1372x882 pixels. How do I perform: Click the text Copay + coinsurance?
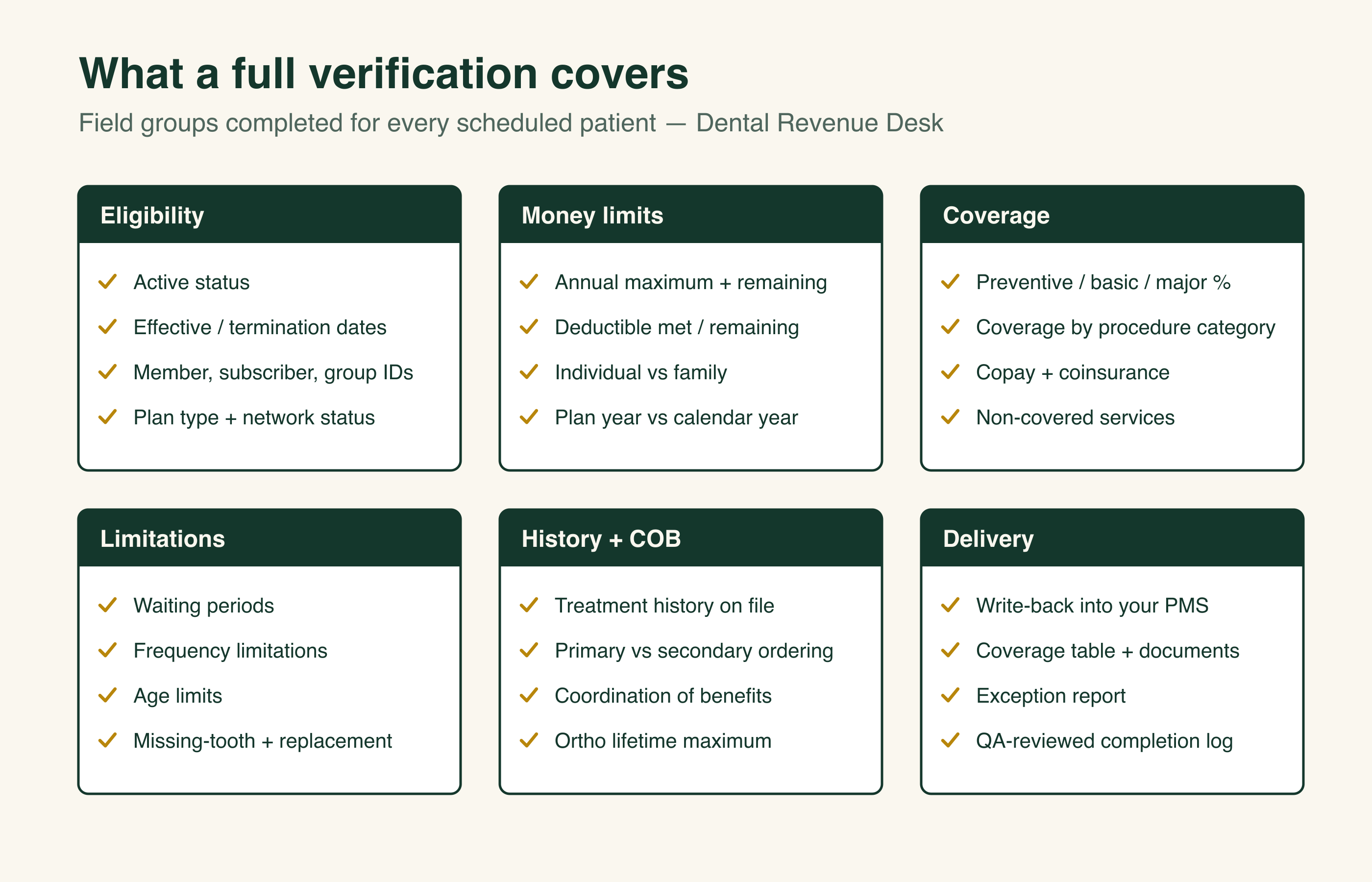pyautogui.click(x=1073, y=373)
